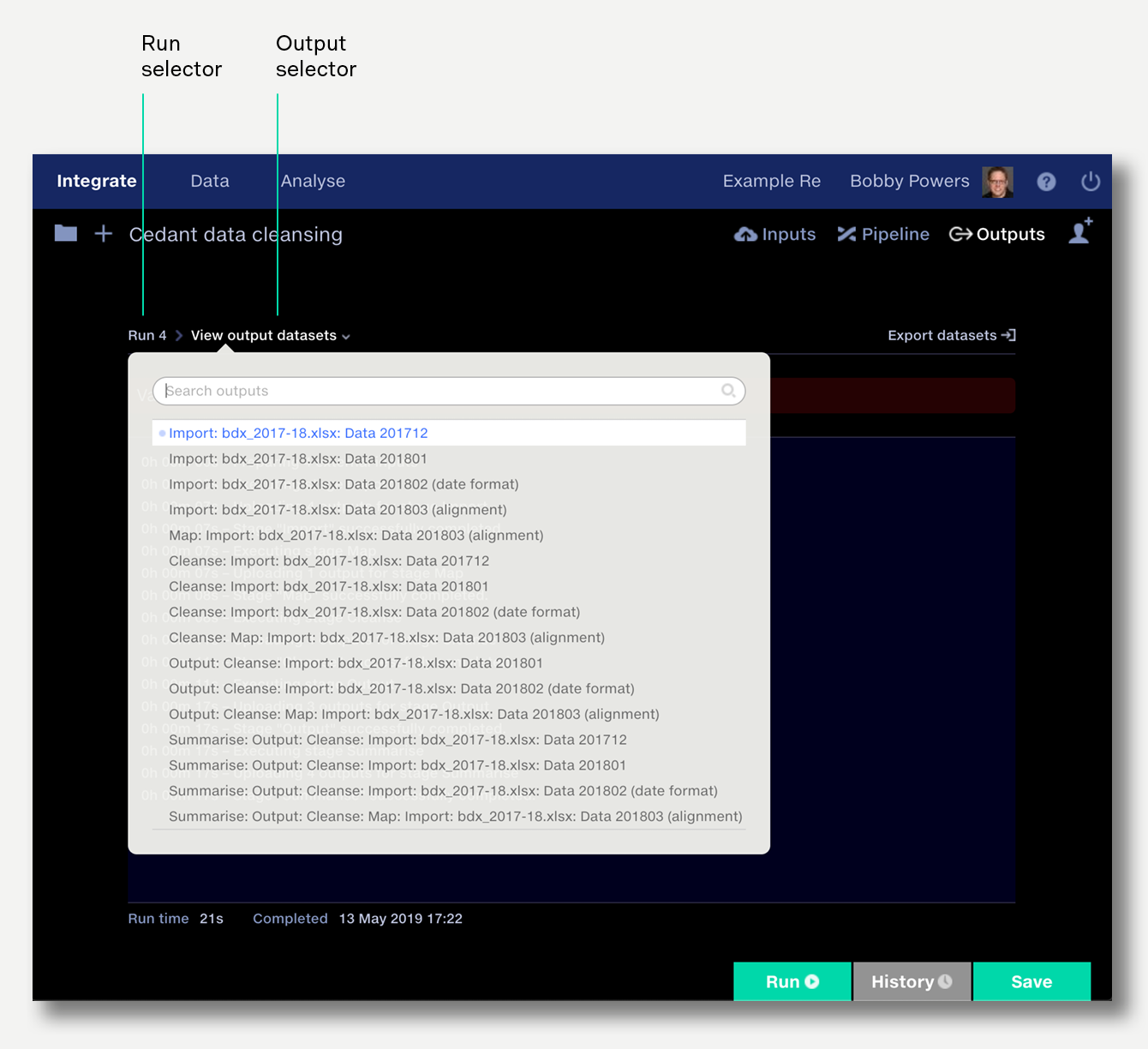Viewport: 1148px width, 1049px height.
Task: Select 'Cleanse: Import: bdx_2017-18.xlsx: Data 201712'
Action: click(449, 560)
